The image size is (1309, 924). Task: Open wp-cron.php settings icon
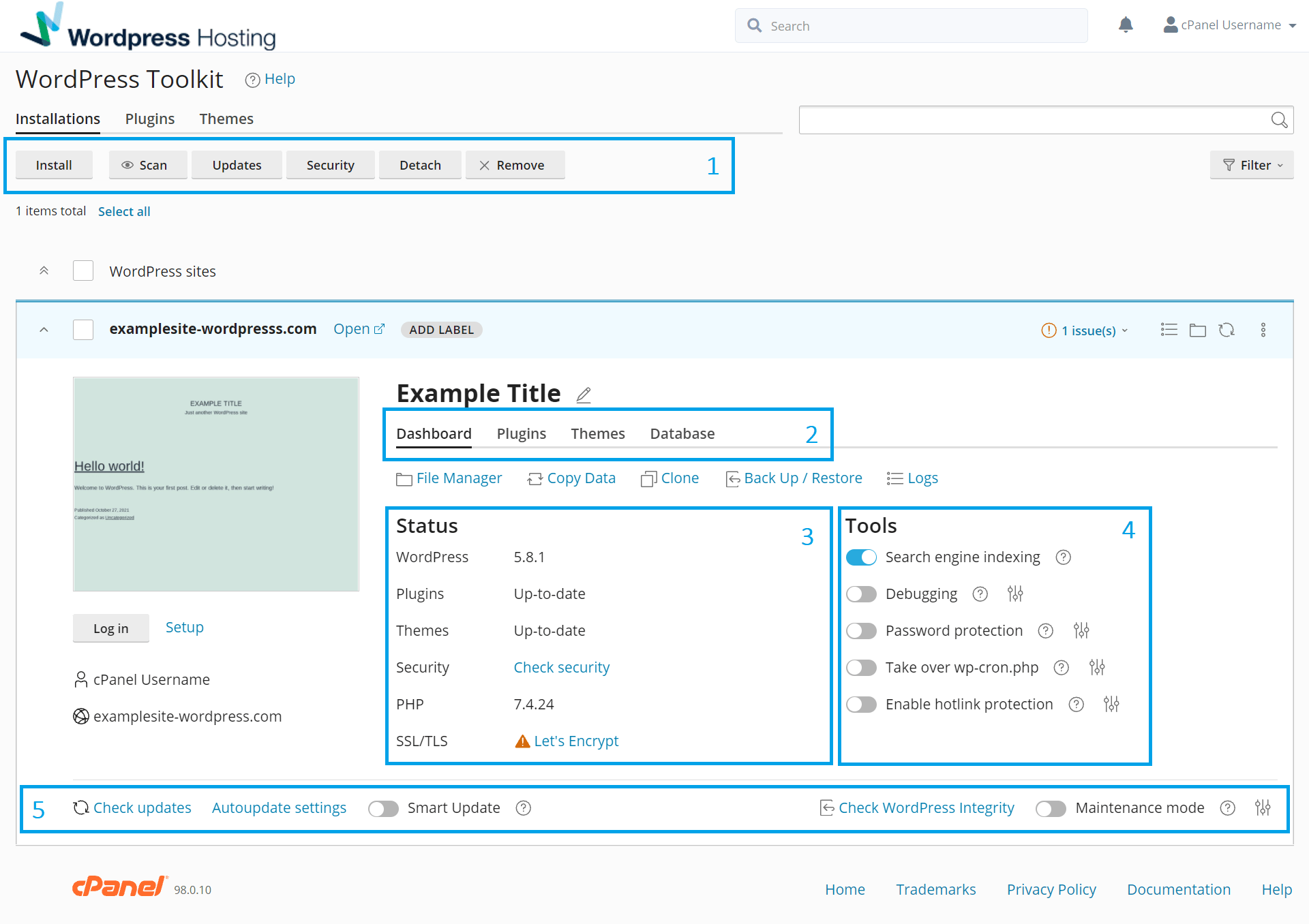click(x=1097, y=668)
